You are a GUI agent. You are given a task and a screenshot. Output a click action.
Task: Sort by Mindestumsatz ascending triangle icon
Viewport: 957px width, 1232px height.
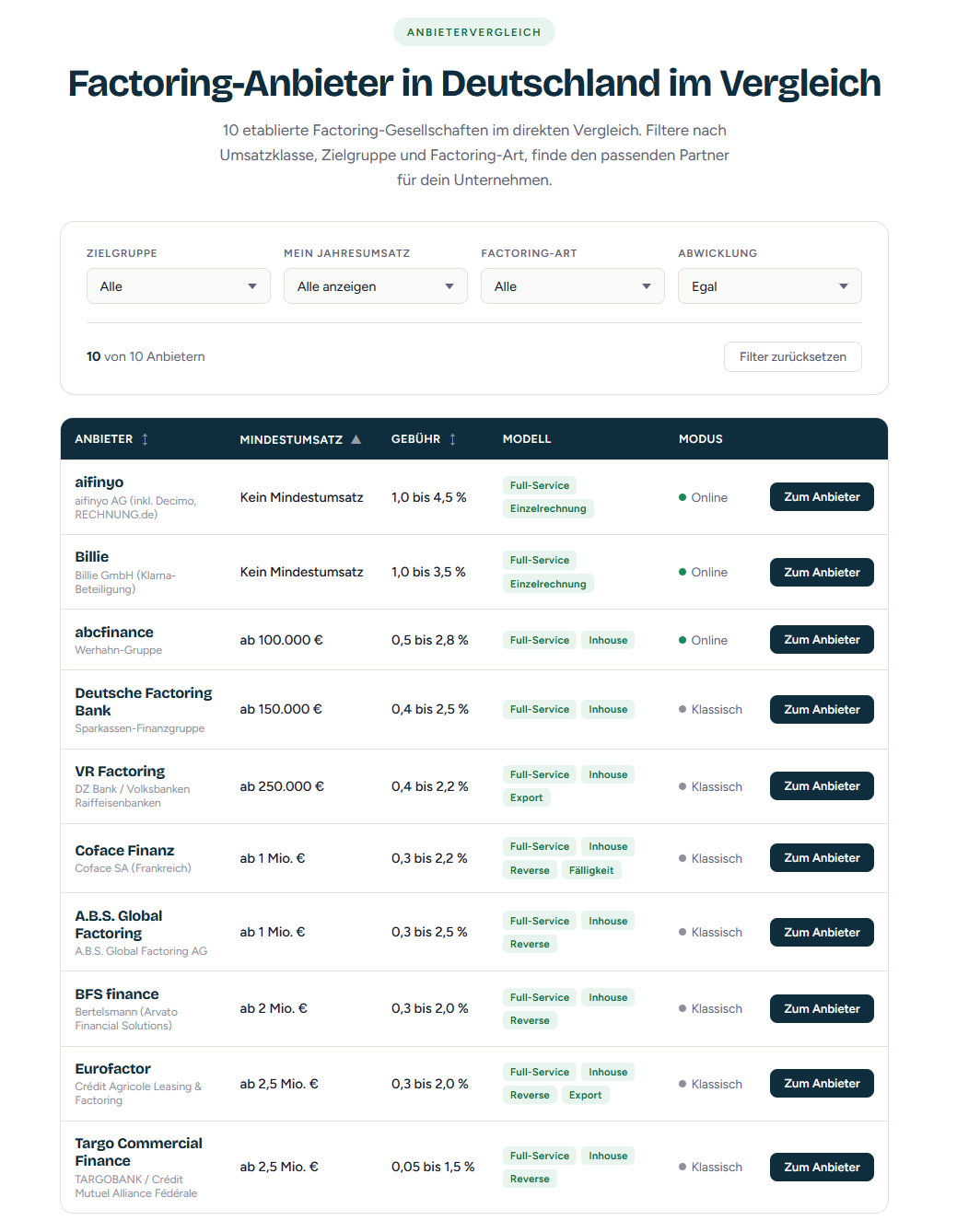[356, 439]
